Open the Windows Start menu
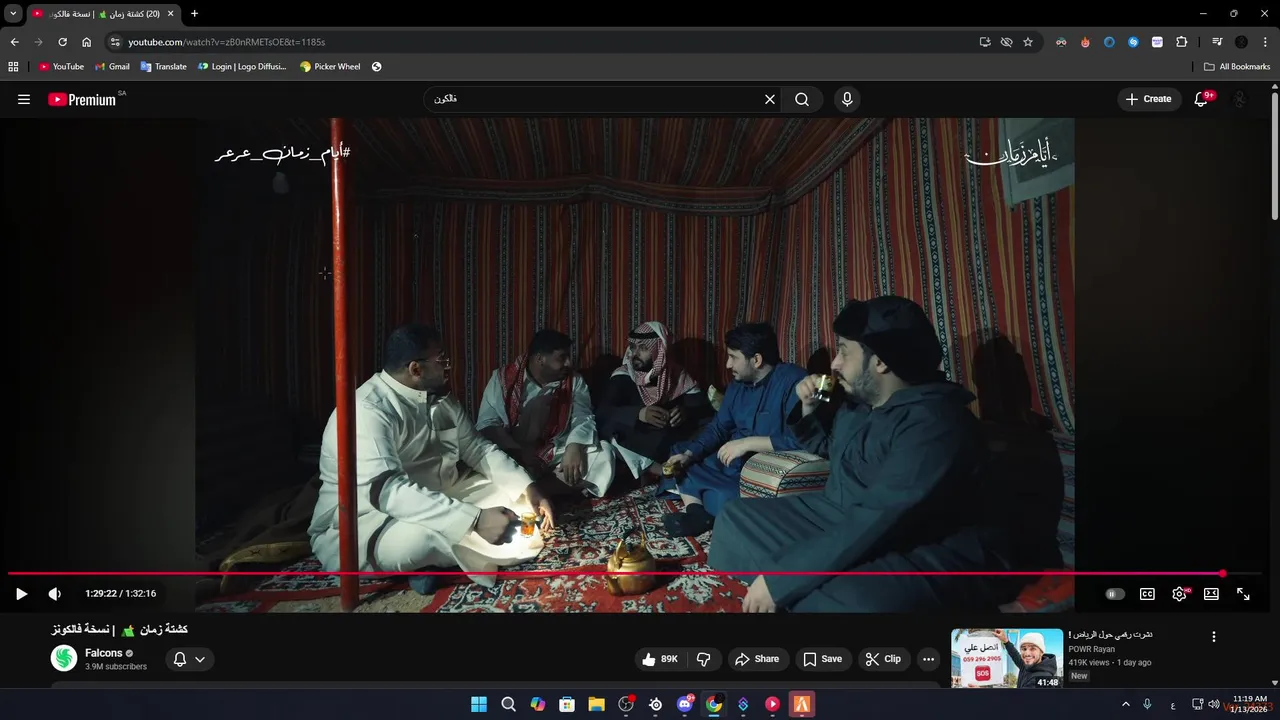Screen dimensions: 1280x720 click(479, 704)
